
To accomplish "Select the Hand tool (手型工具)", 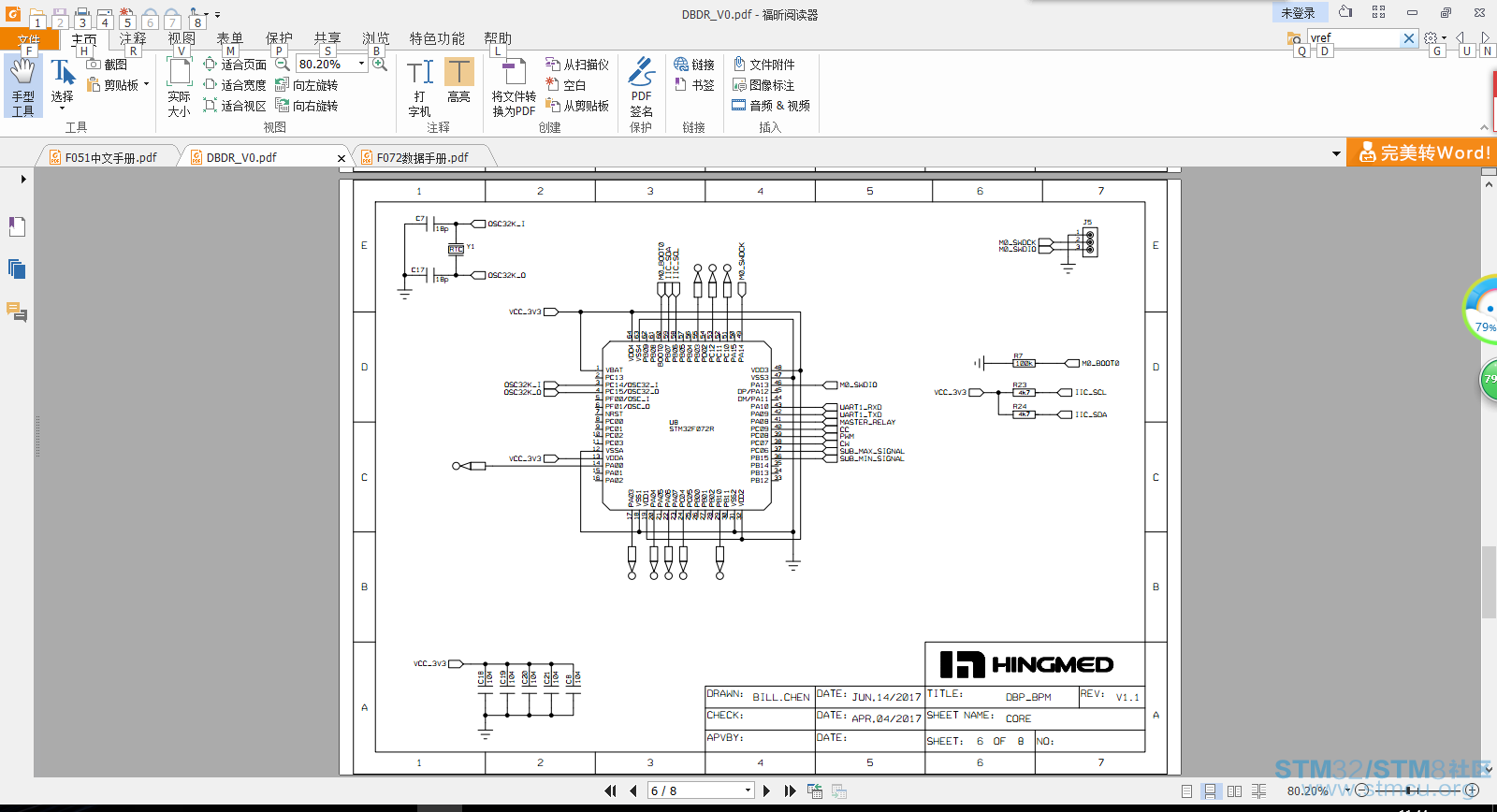I will point(22,87).
